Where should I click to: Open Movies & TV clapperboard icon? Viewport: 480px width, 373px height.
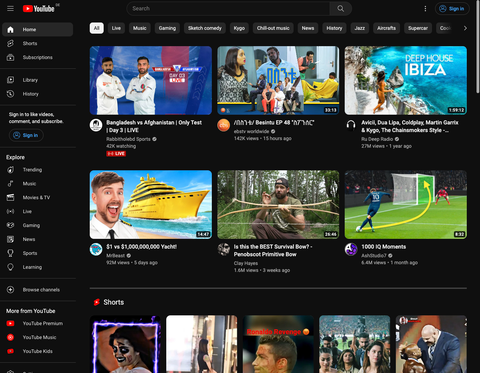pyautogui.click(x=10, y=198)
